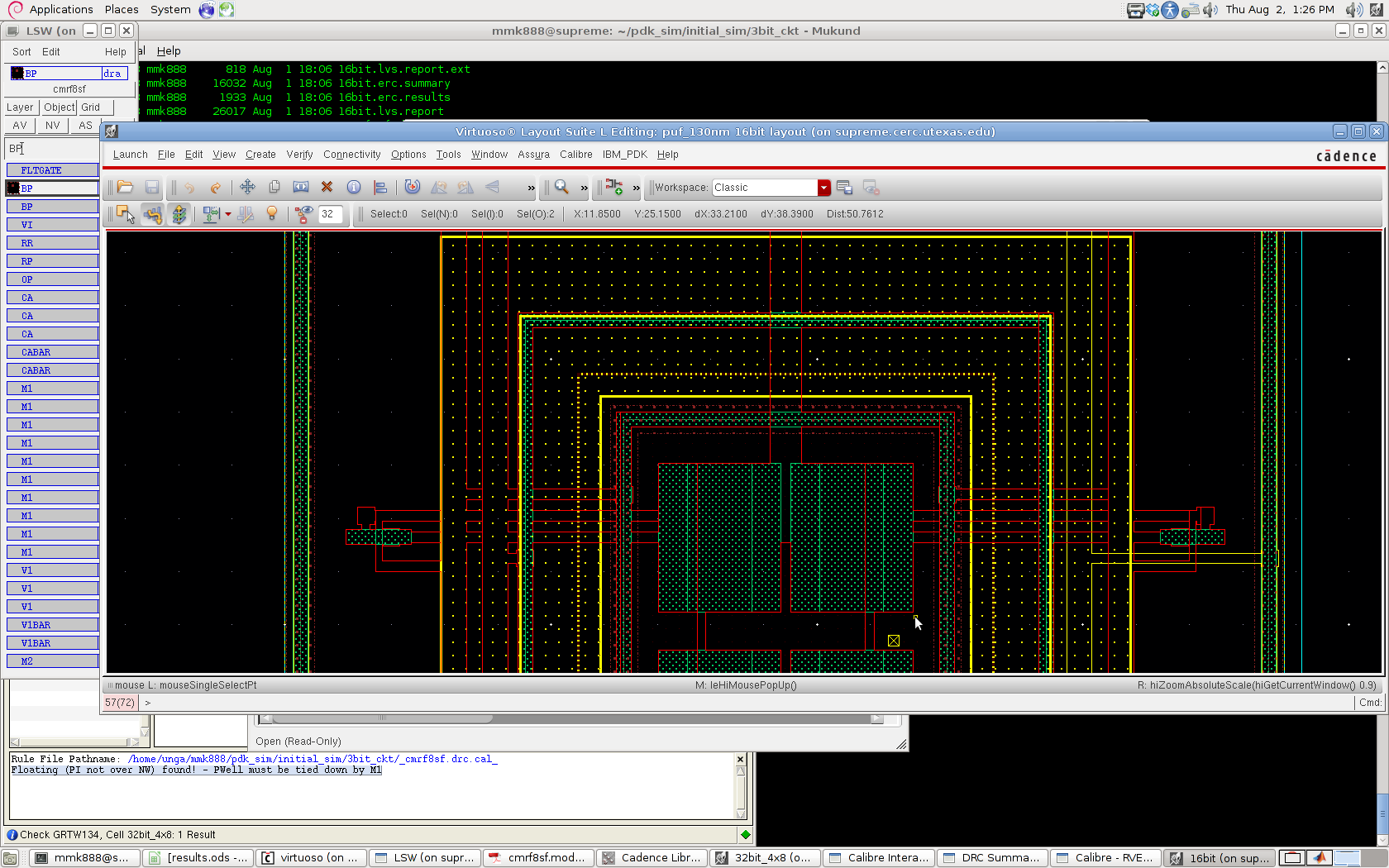This screenshot has width=1389, height=868.
Task: Open the constraint tool dropdown arrow
Action: 228,215
